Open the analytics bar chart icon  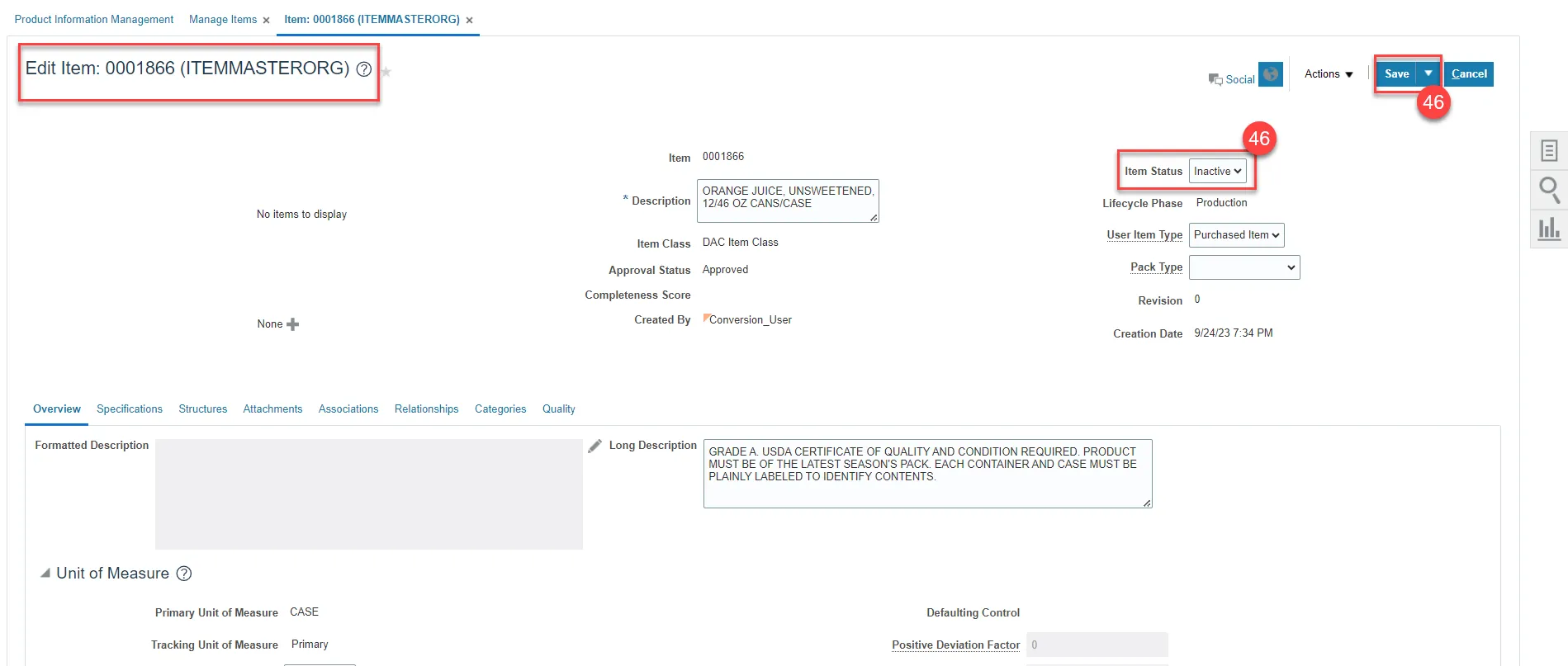(1549, 229)
